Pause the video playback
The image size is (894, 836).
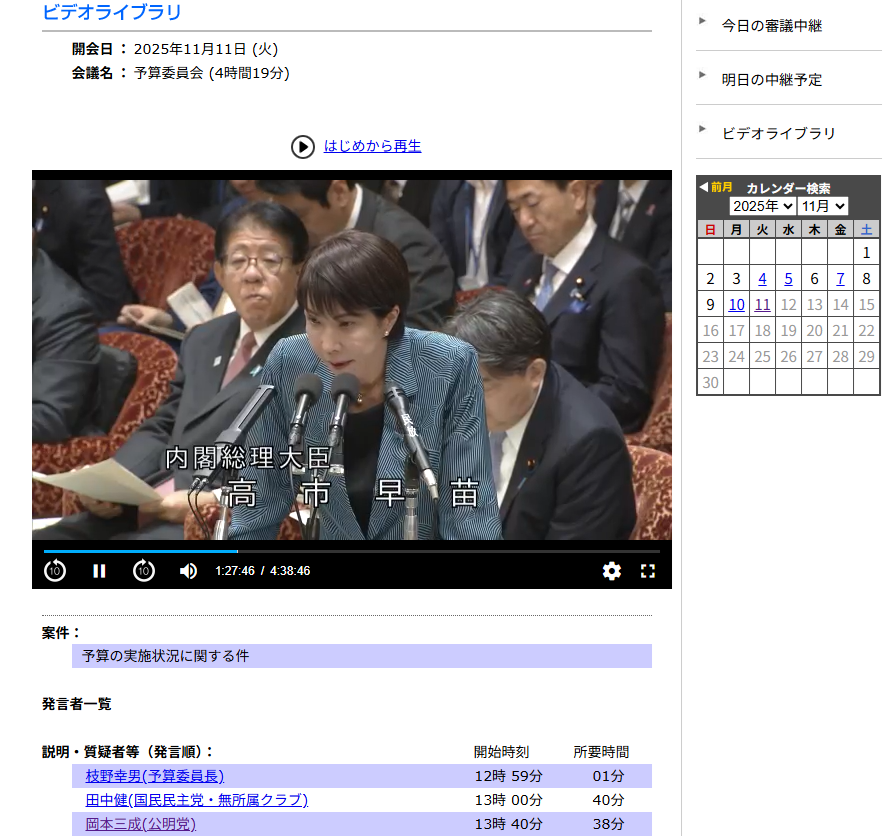[x=99, y=571]
